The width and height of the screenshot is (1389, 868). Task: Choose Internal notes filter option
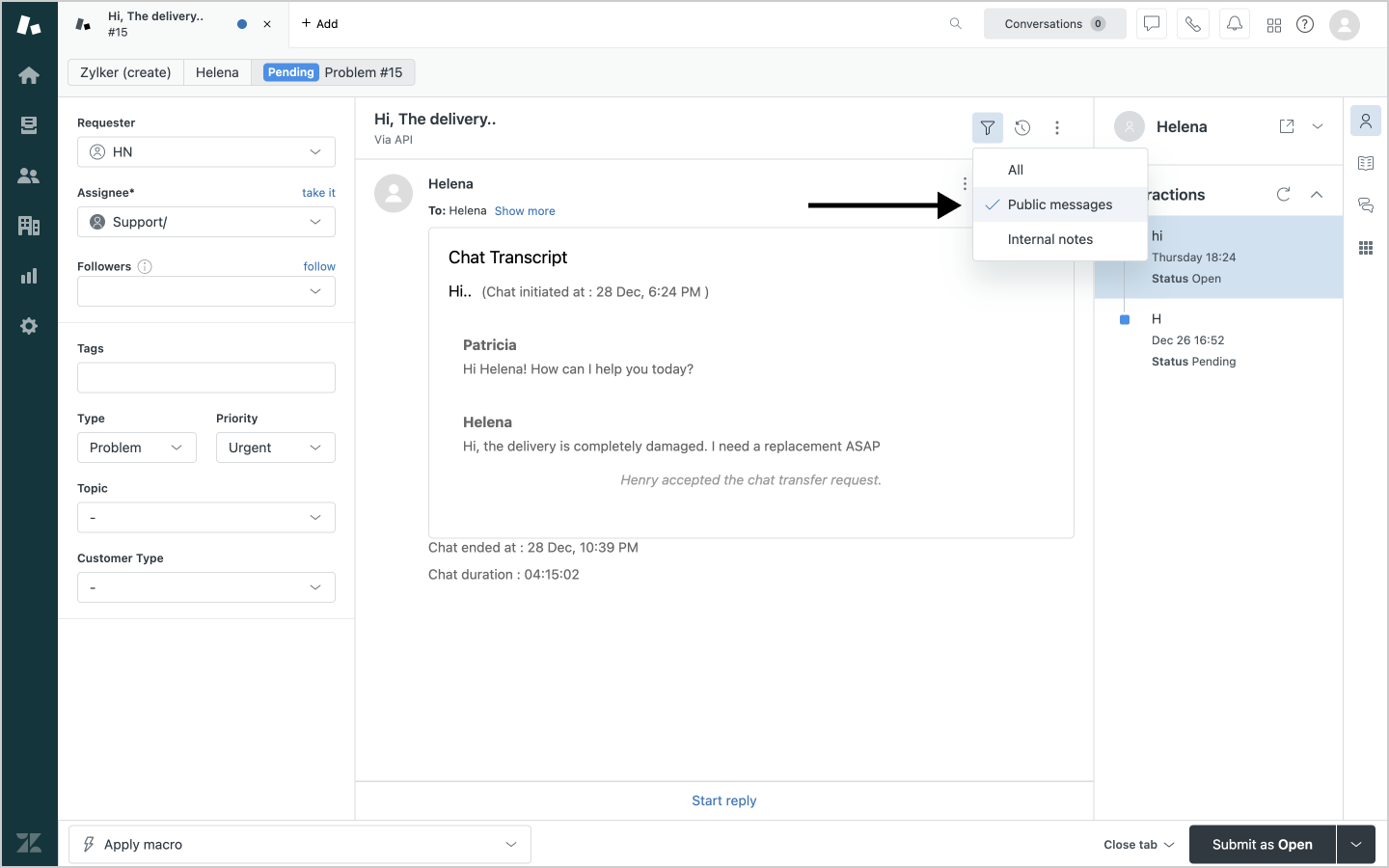[x=1049, y=239]
